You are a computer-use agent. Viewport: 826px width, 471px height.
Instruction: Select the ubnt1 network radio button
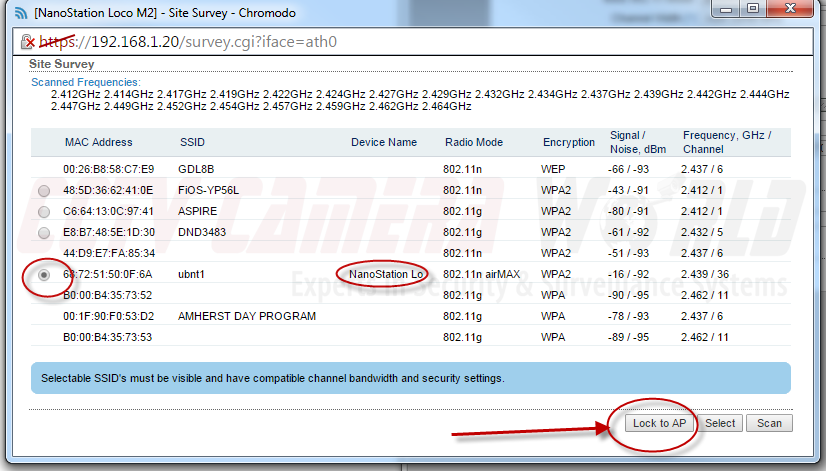[44, 274]
